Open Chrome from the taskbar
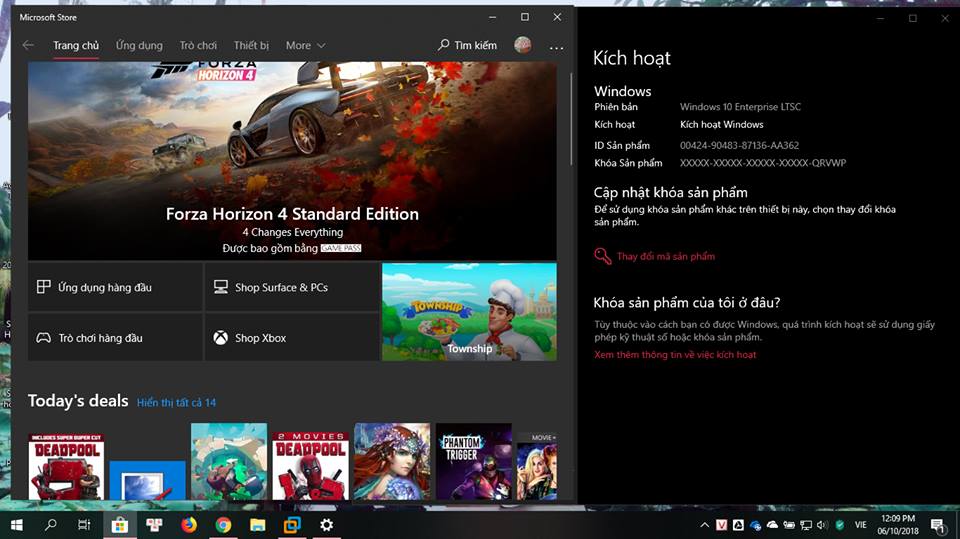Image resolution: width=960 pixels, height=539 pixels. (x=223, y=525)
